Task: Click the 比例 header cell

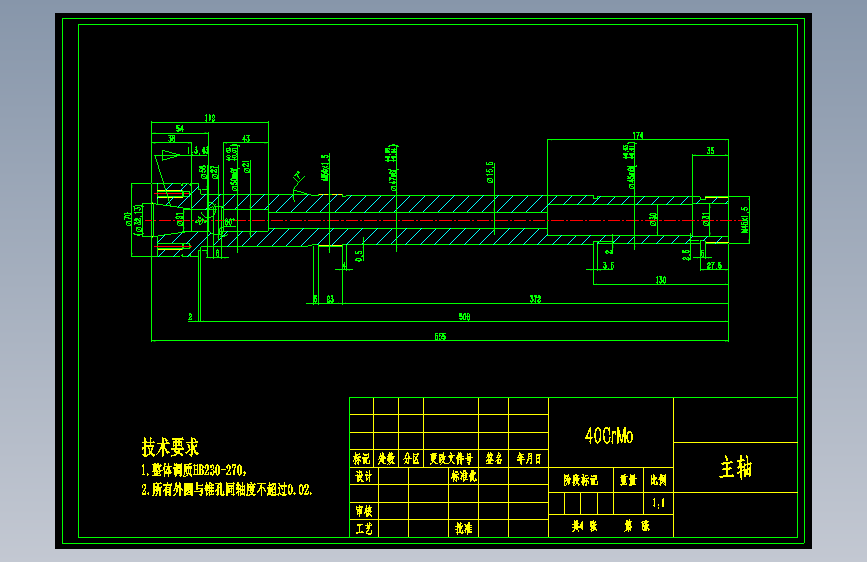Action: coord(658,480)
